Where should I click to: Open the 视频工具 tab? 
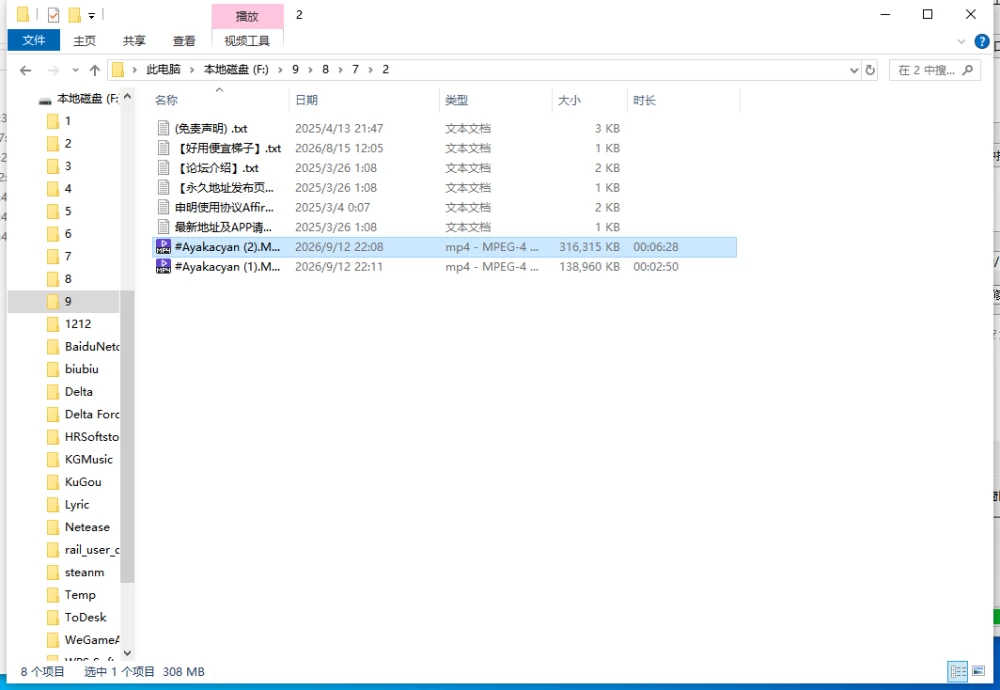pyautogui.click(x=247, y=41)
